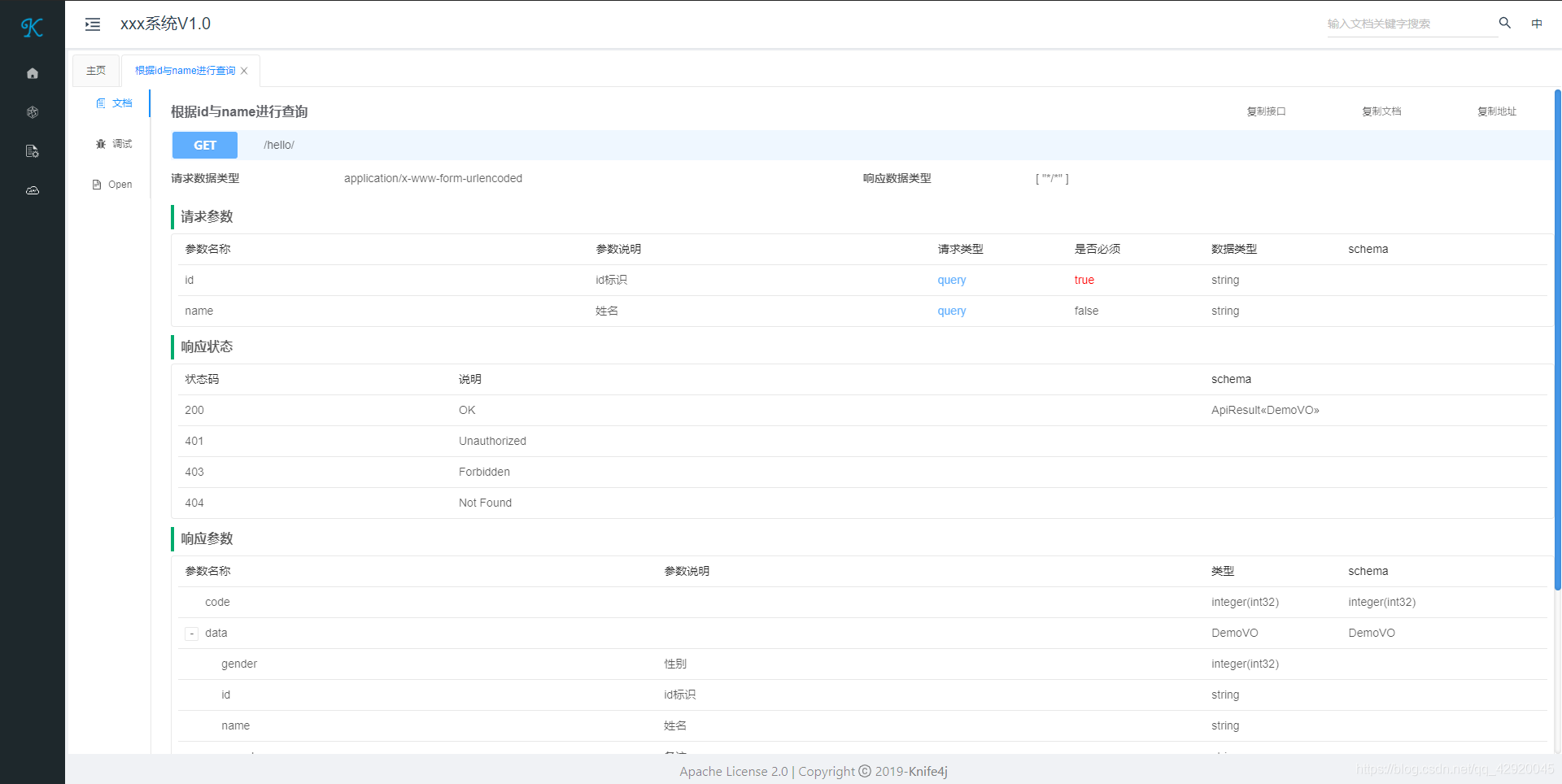Click the /hello/ endpoint path
The height and width of the screenshot is (784, 1562).
[279, 145]
